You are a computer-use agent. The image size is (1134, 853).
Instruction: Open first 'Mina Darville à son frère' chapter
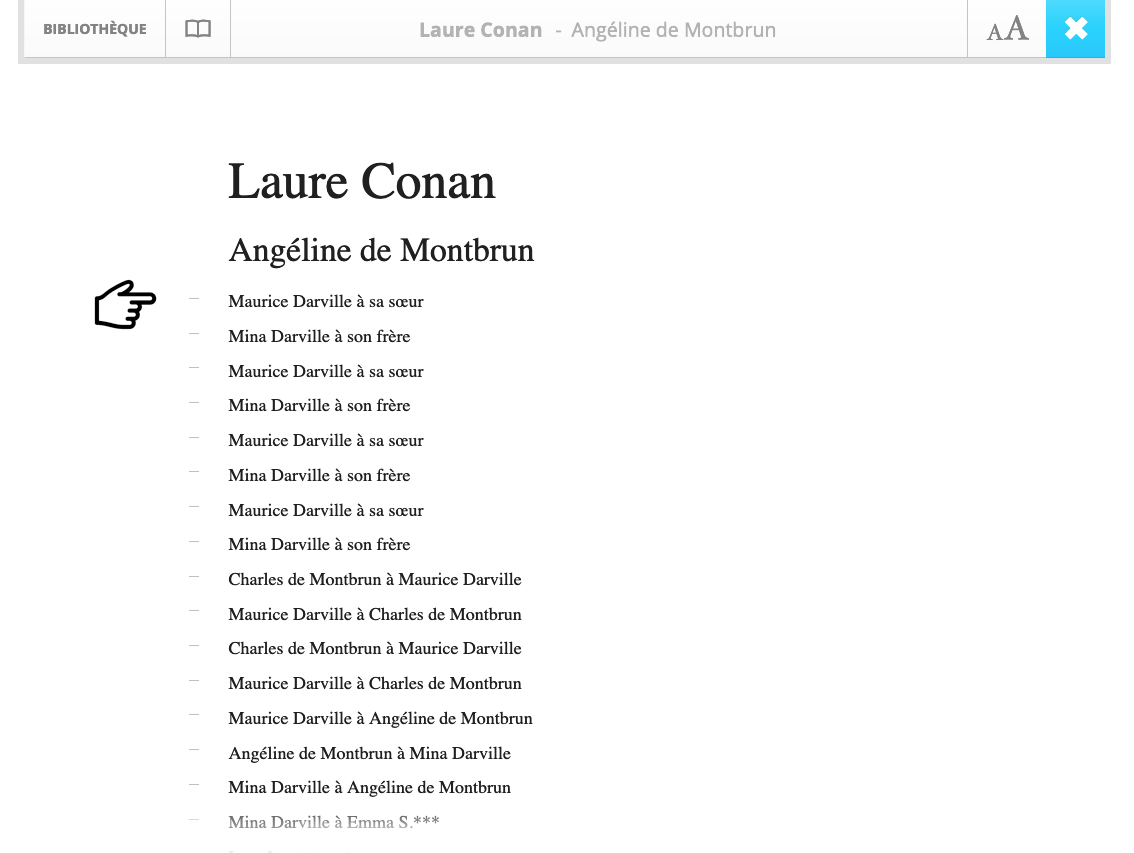point(319,337)
